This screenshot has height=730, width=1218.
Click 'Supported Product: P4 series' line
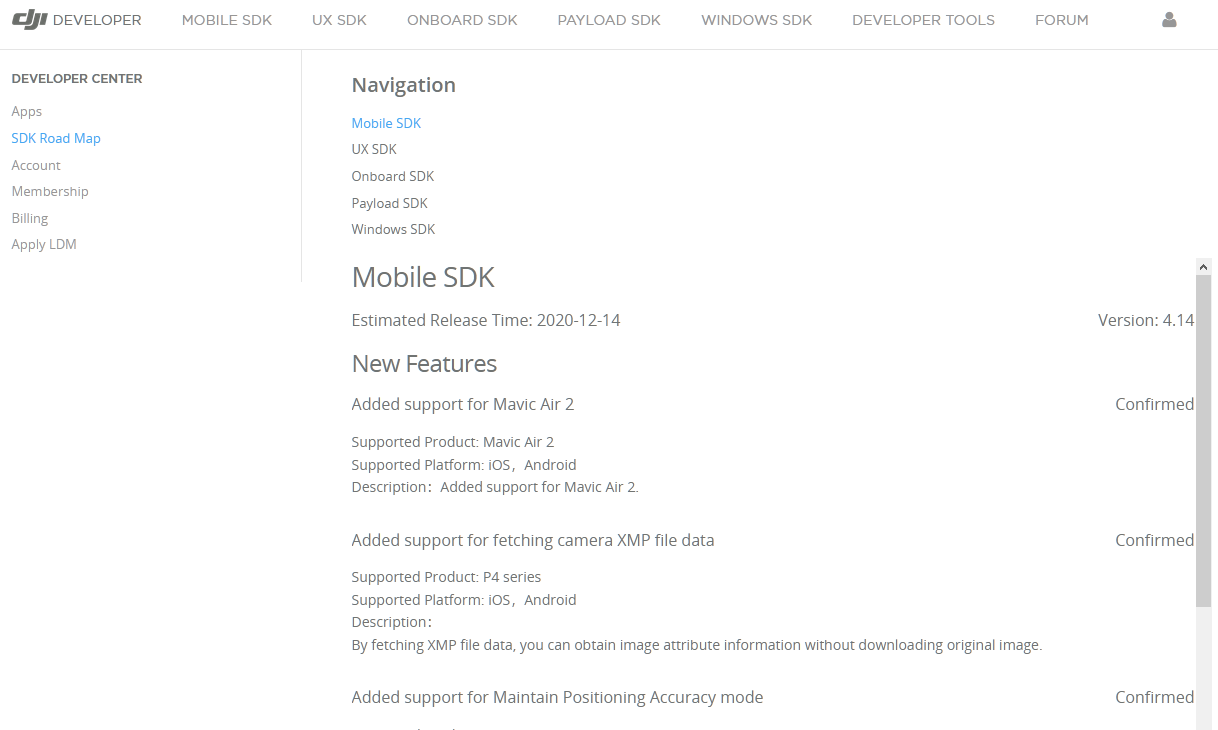pyautogui.click(x=446, y=577)
